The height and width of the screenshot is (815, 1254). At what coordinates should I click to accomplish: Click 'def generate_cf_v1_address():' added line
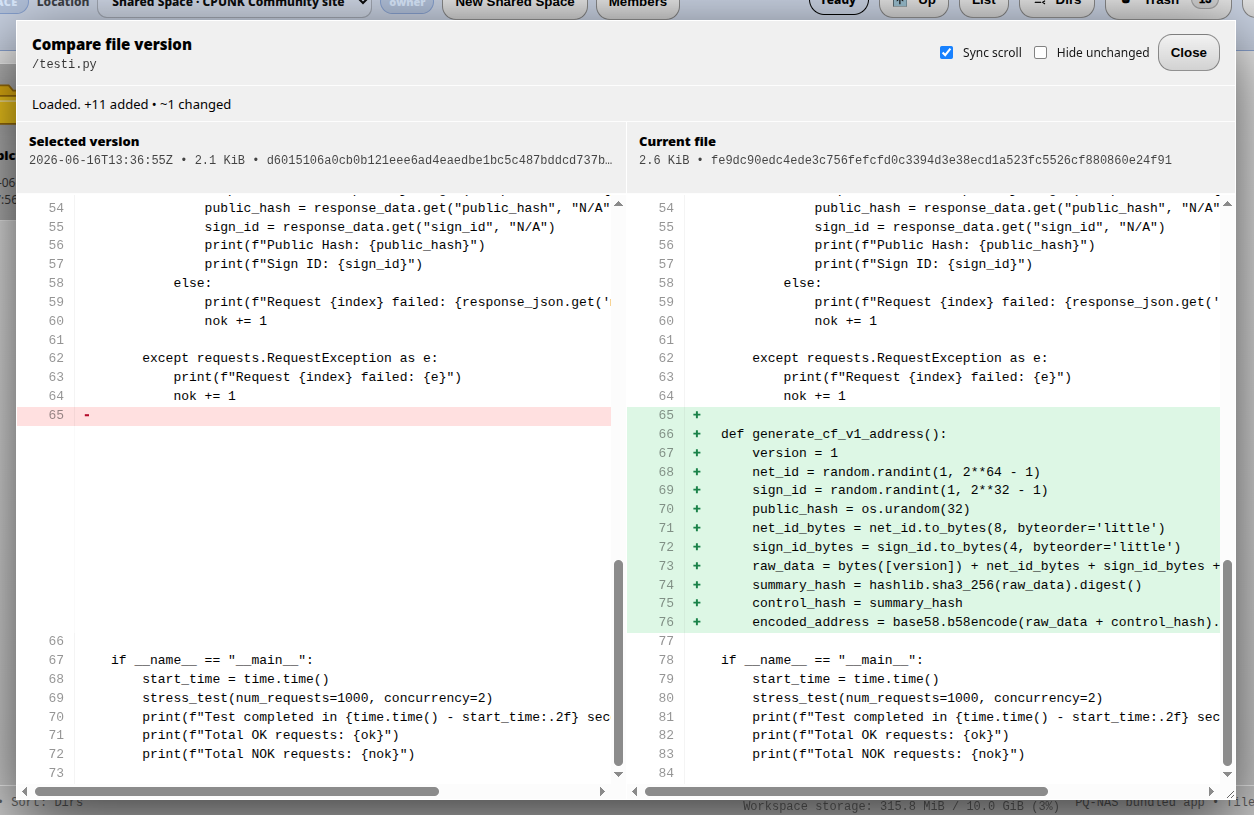833,434
